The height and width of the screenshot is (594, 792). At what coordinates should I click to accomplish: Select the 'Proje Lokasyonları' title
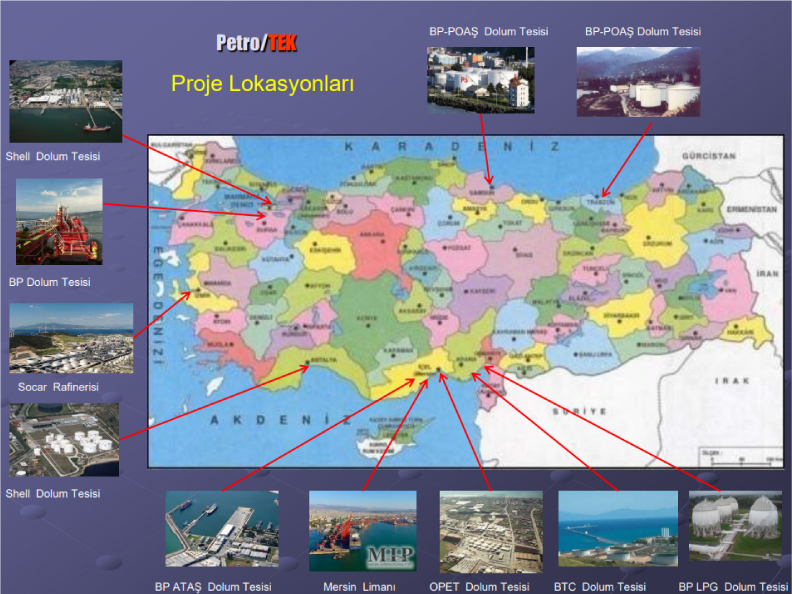click(262, 83)
